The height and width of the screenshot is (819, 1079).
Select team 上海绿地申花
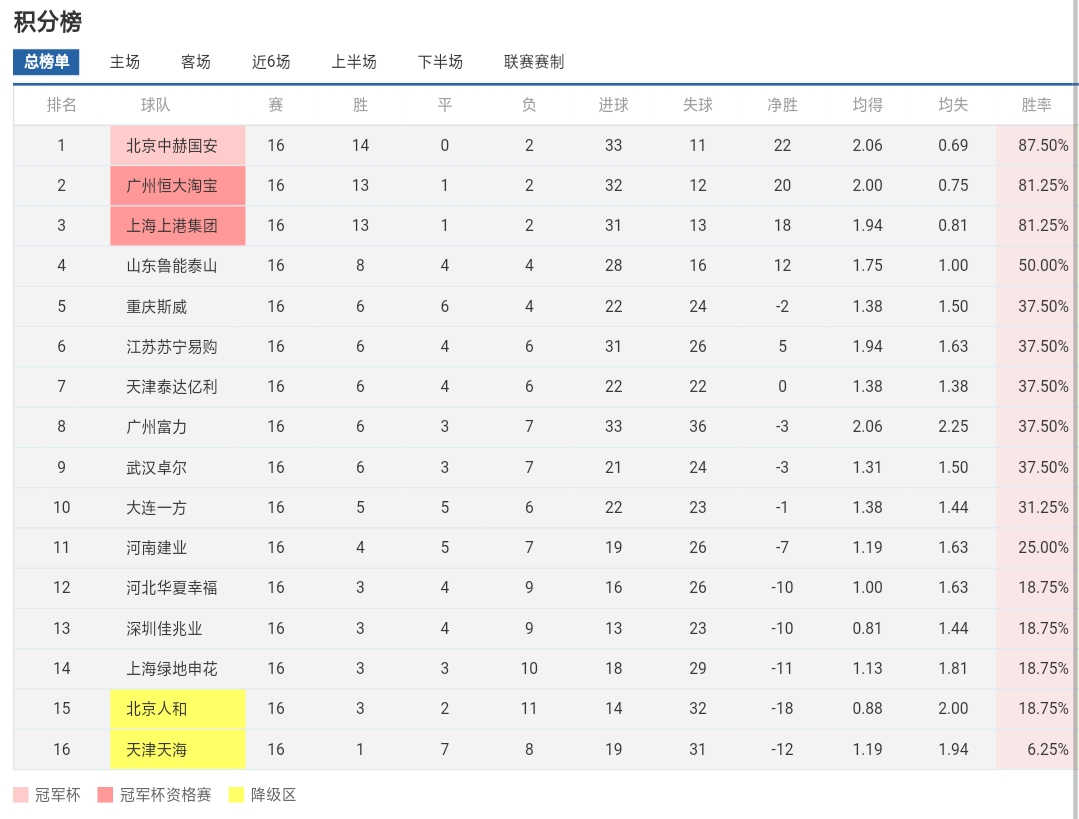(171, 668)
